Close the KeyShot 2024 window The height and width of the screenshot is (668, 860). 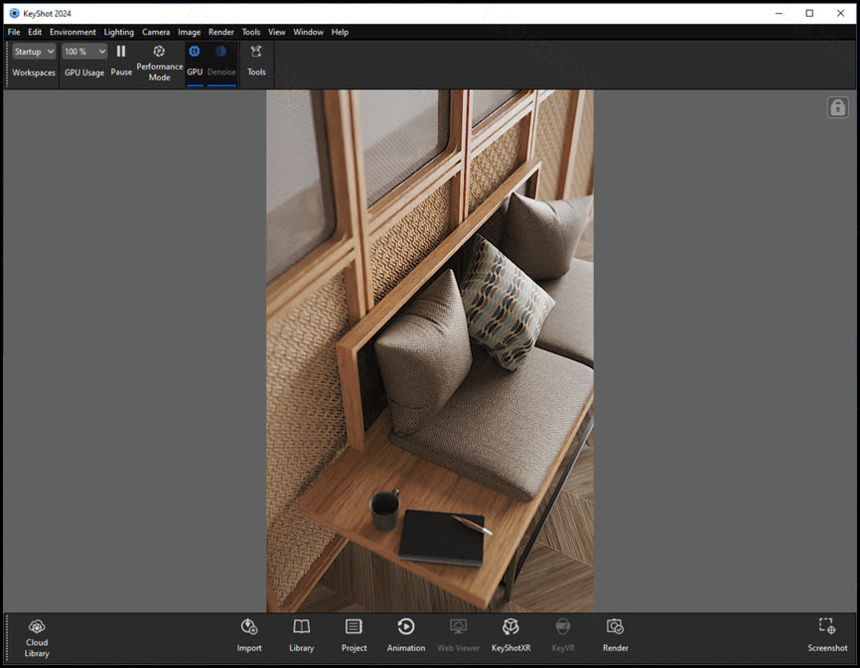840,13
